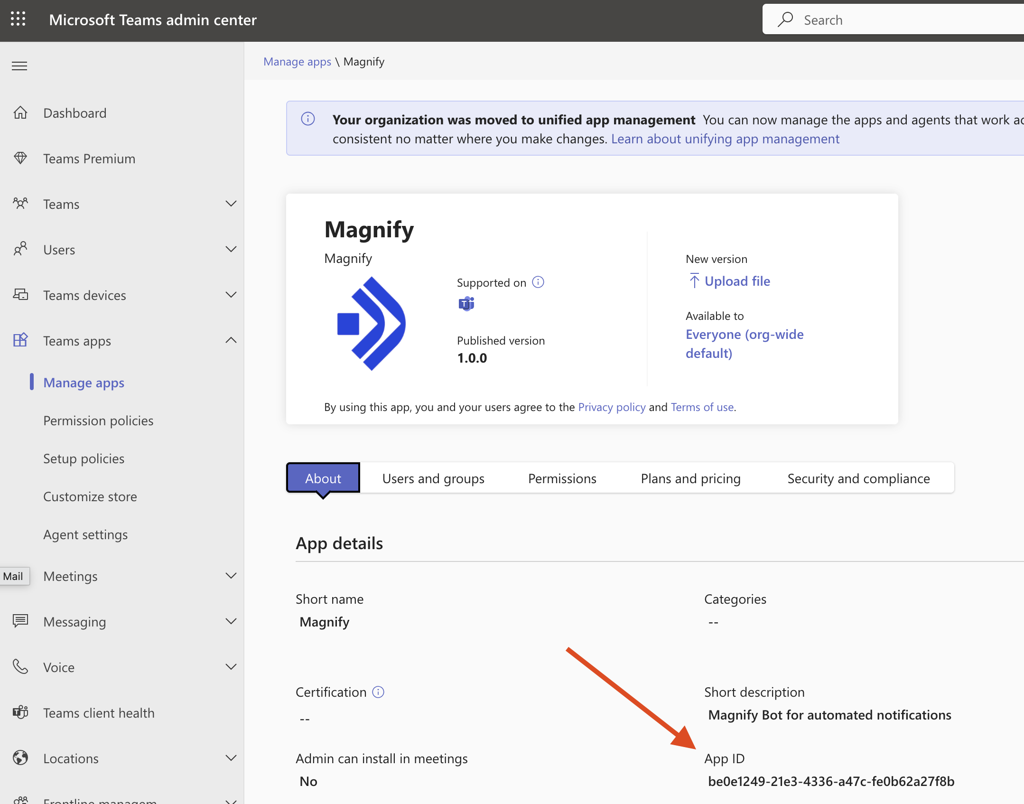Click the info icon next to Certification

point(378,692)
